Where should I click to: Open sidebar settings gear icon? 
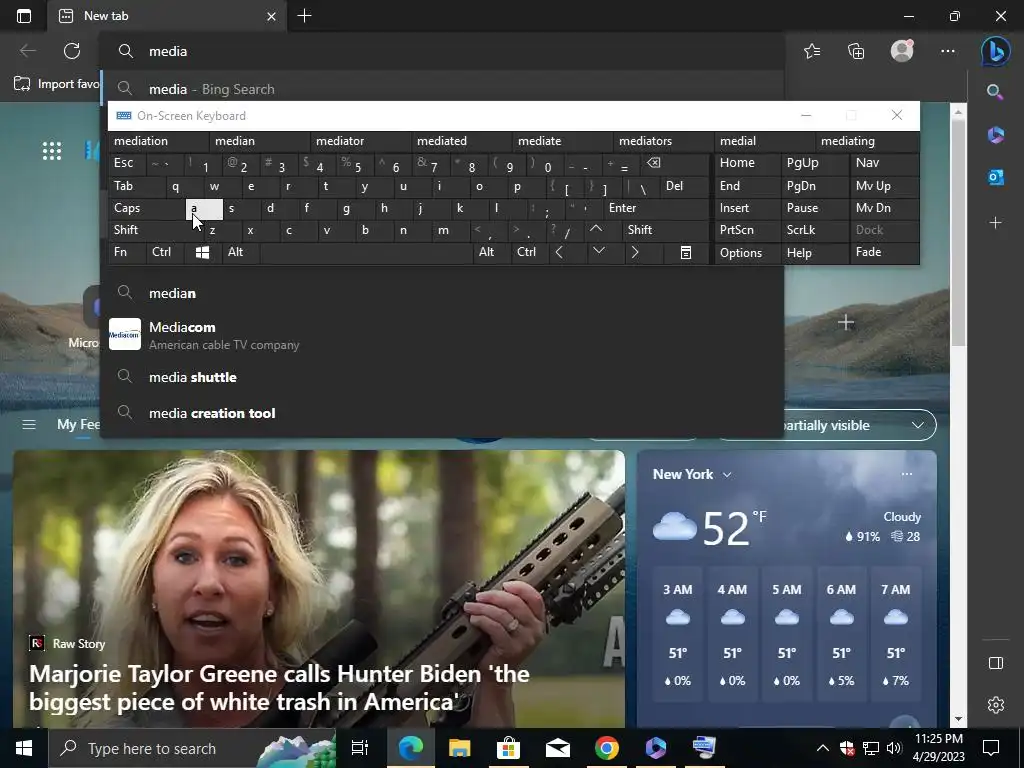[x=995, y=705]
